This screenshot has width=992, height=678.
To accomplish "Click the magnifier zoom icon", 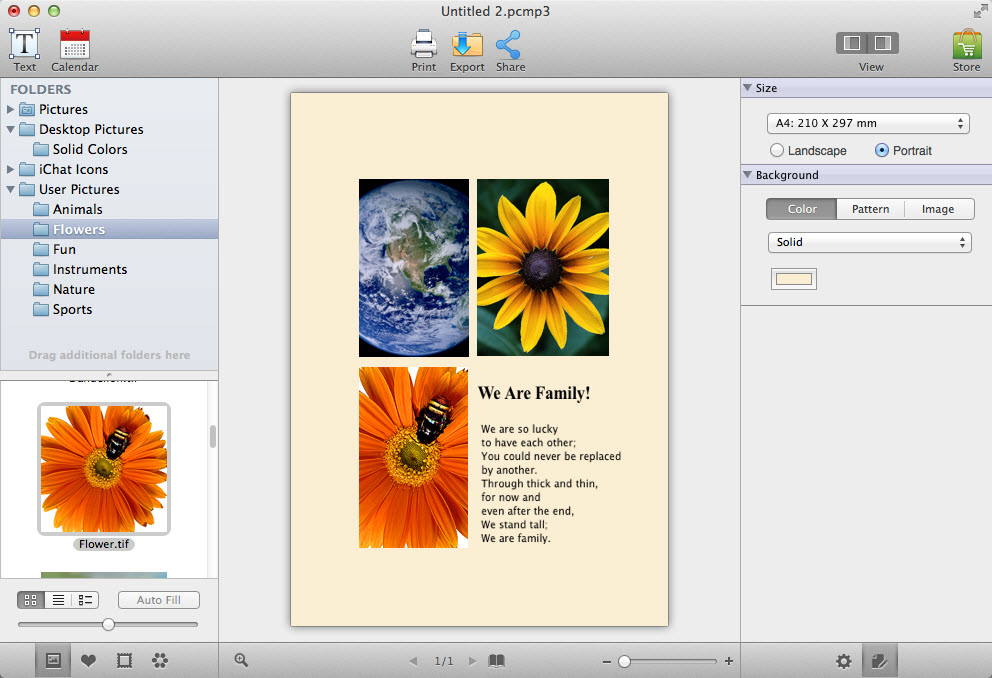I will pos(241,660).
